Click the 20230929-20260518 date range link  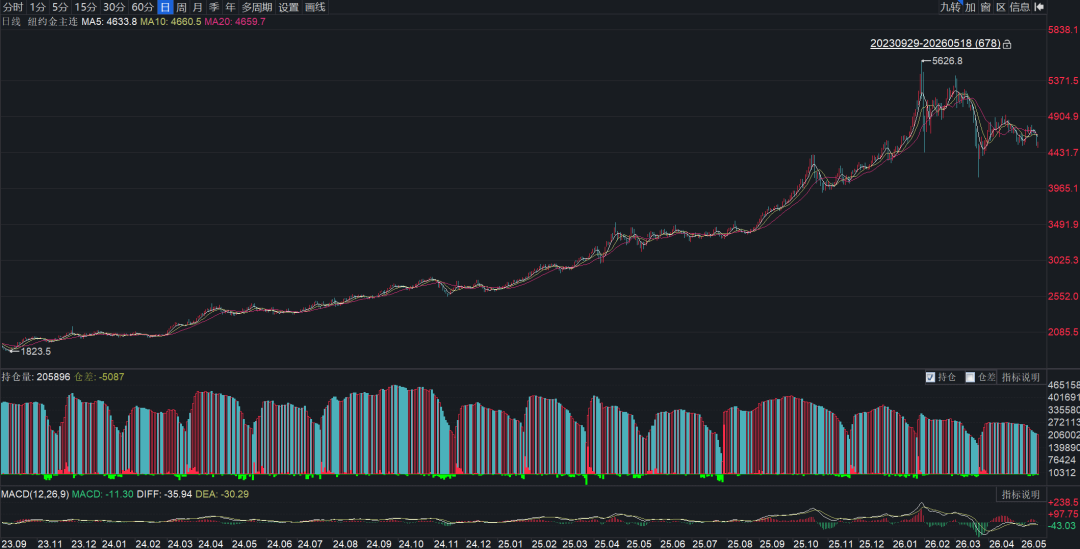point(935,43)
